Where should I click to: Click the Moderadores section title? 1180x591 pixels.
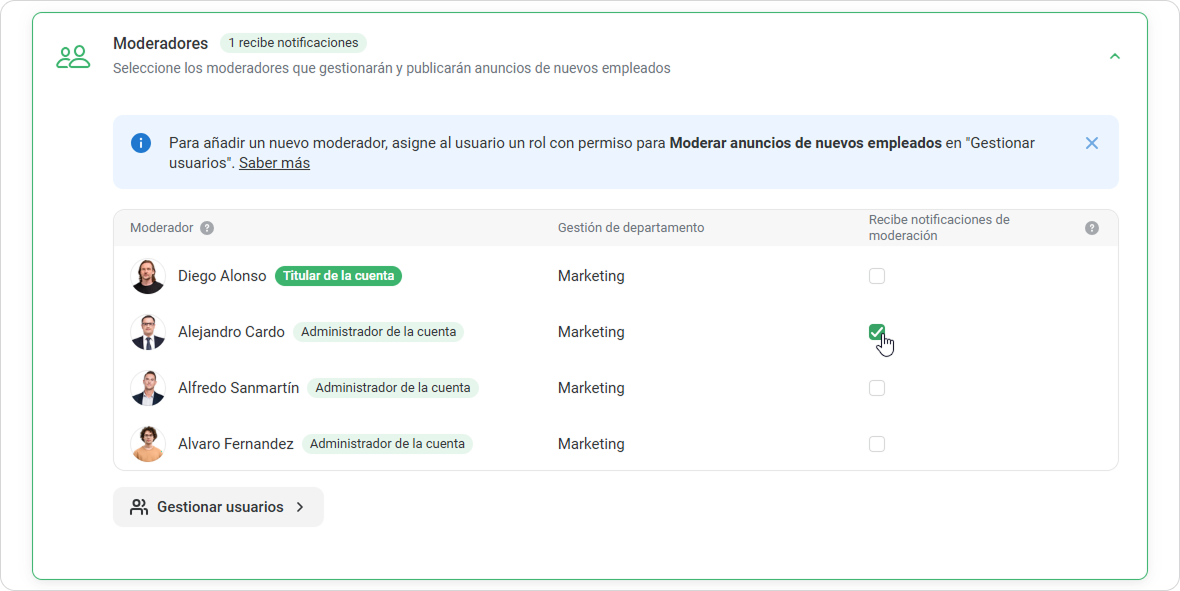(160, 43)
